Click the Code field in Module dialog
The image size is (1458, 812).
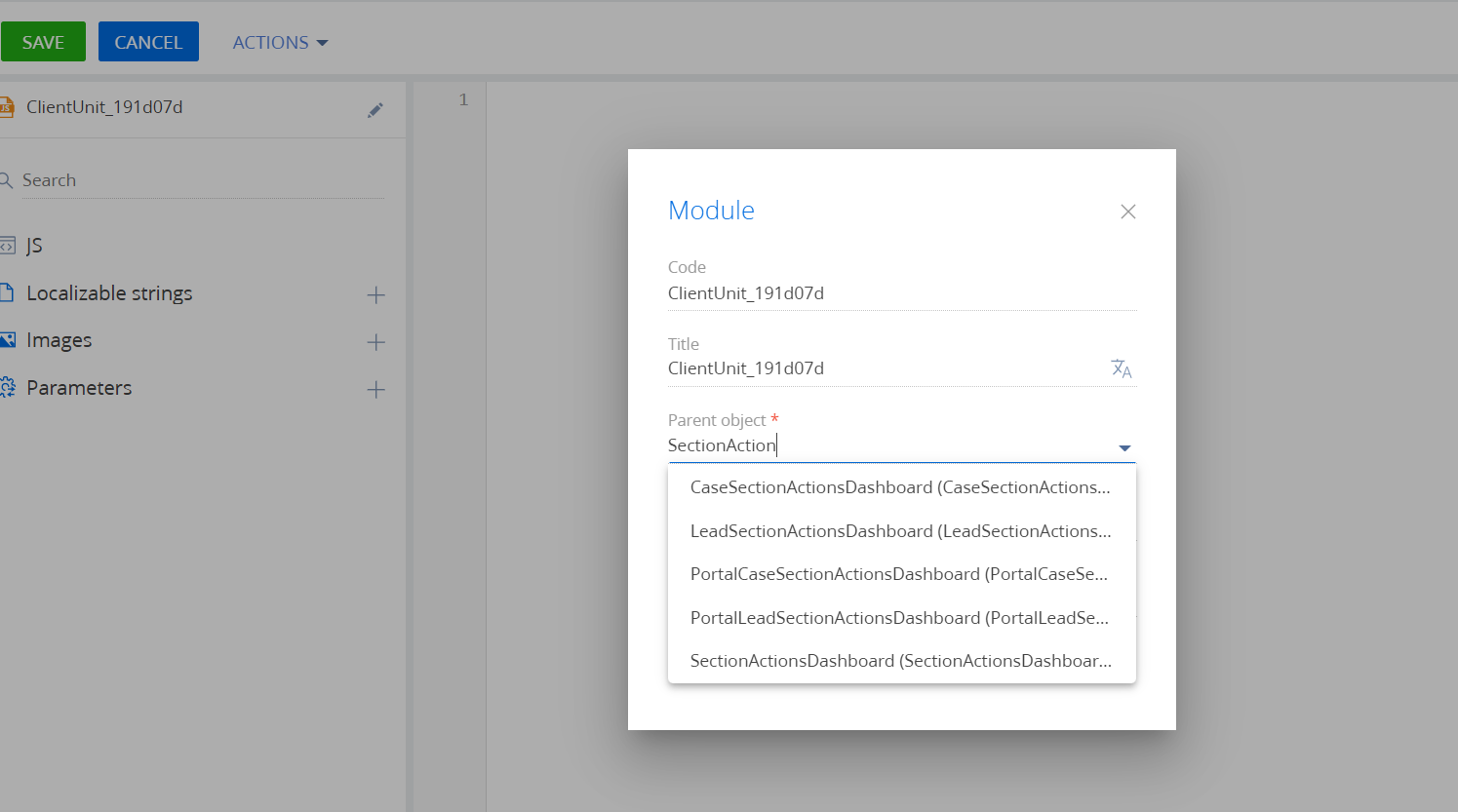(902, 293)
